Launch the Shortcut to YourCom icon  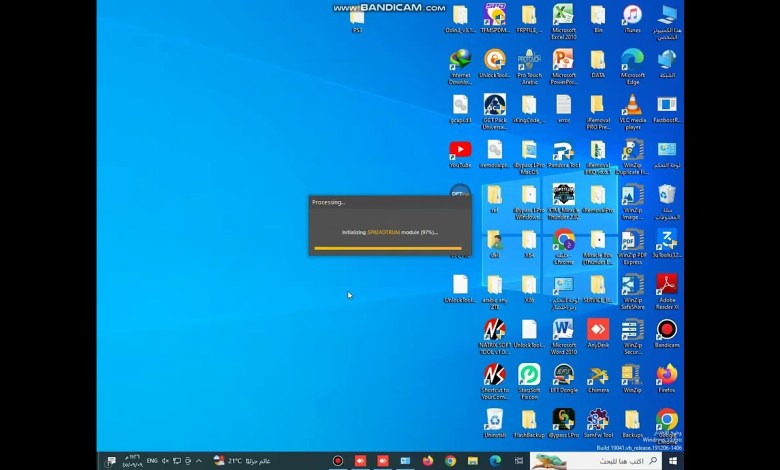click(x=494, y=382)
